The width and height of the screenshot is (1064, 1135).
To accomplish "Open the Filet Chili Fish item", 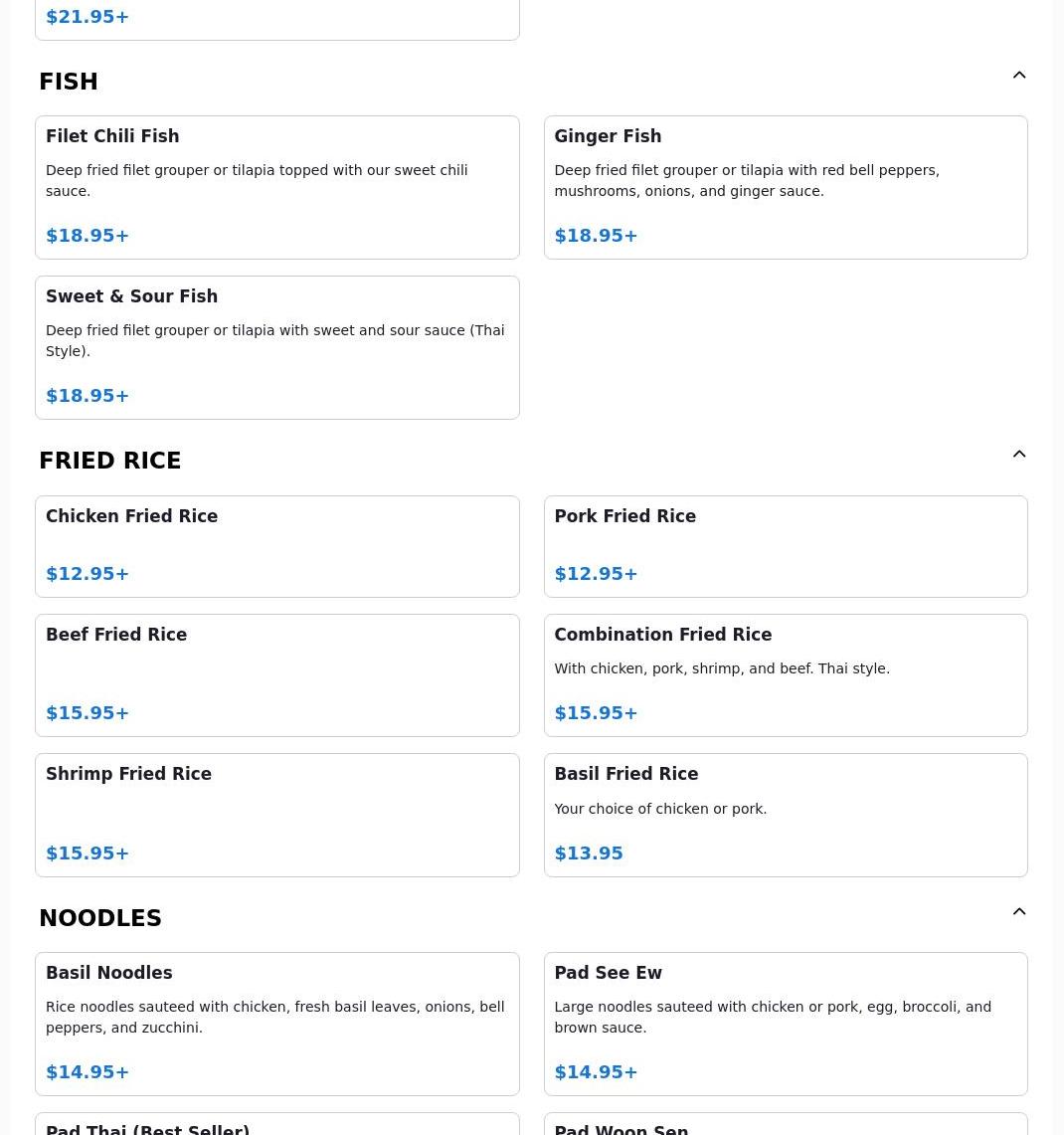I will click(x=276, y=187).
